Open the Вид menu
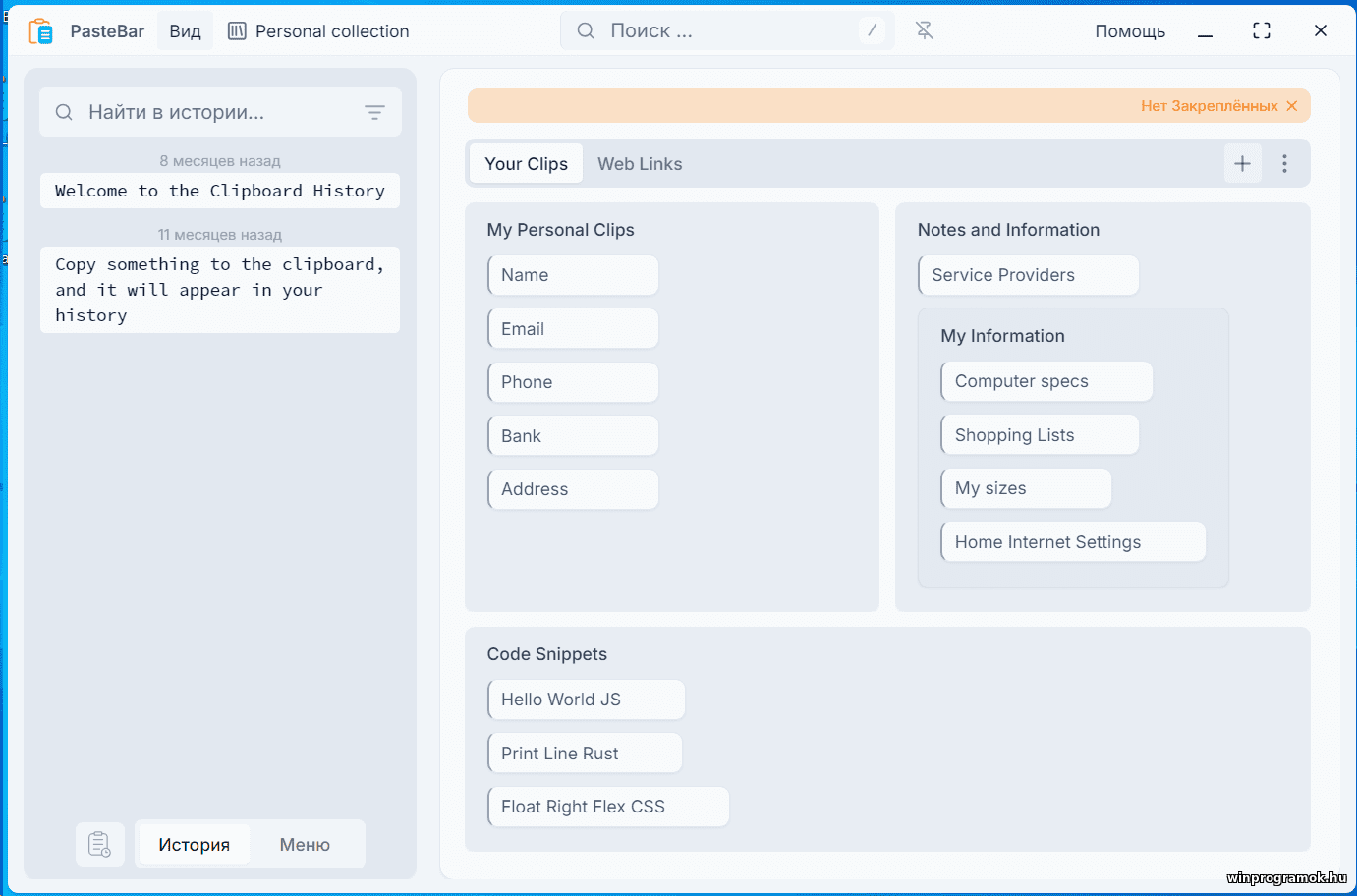The height and width of the screenshot is (896, 1357). tap(185, 31)
